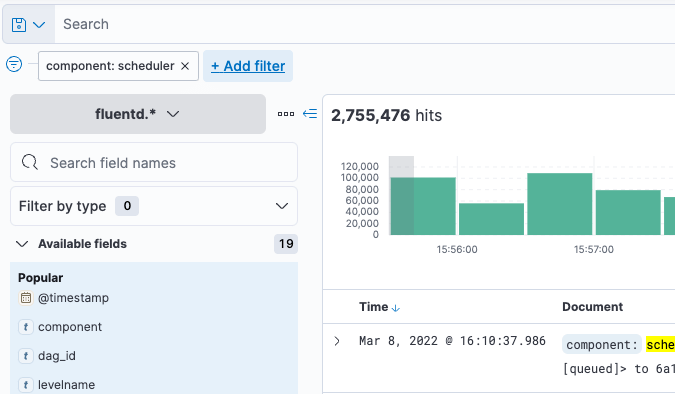
Task: Click the component: scheduler filter pill
Action: click(110, 66)
